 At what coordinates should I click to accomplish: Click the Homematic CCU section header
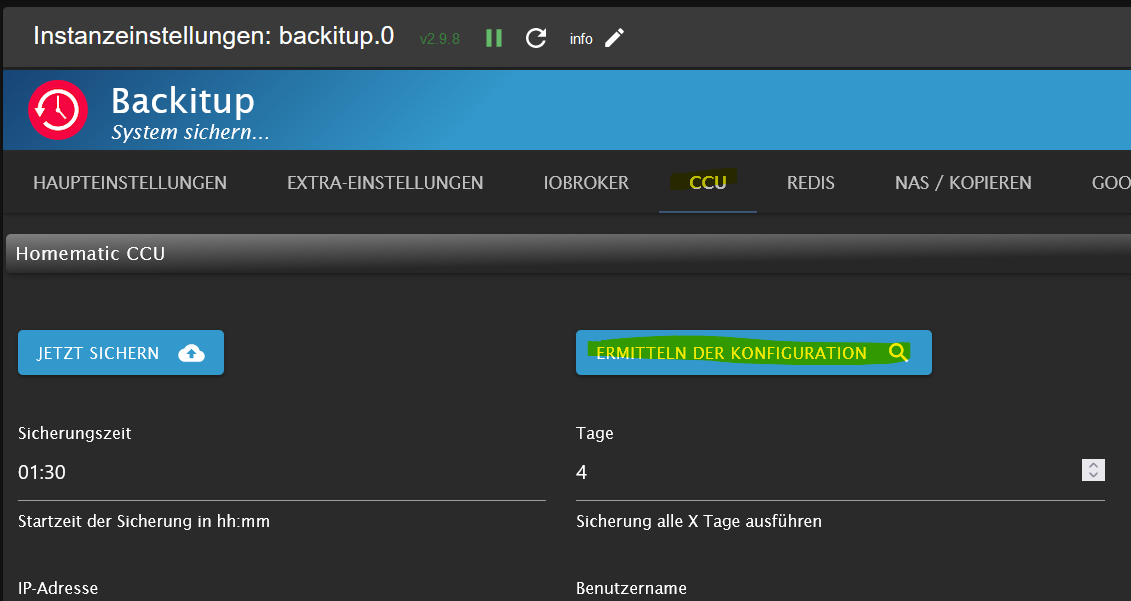pyautogui.click(x=568, y=253)
